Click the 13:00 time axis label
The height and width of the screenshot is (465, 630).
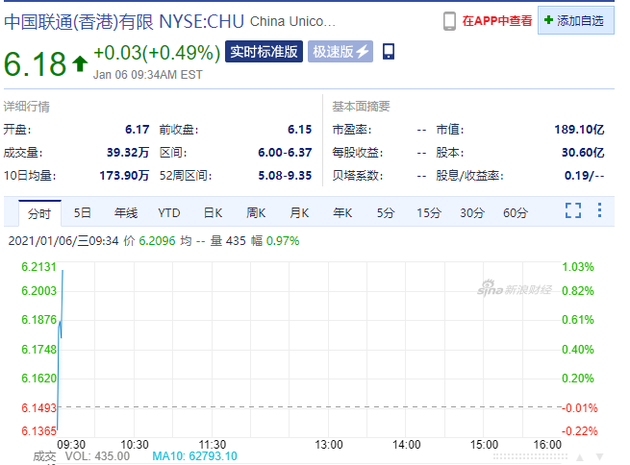coord(329,445)
